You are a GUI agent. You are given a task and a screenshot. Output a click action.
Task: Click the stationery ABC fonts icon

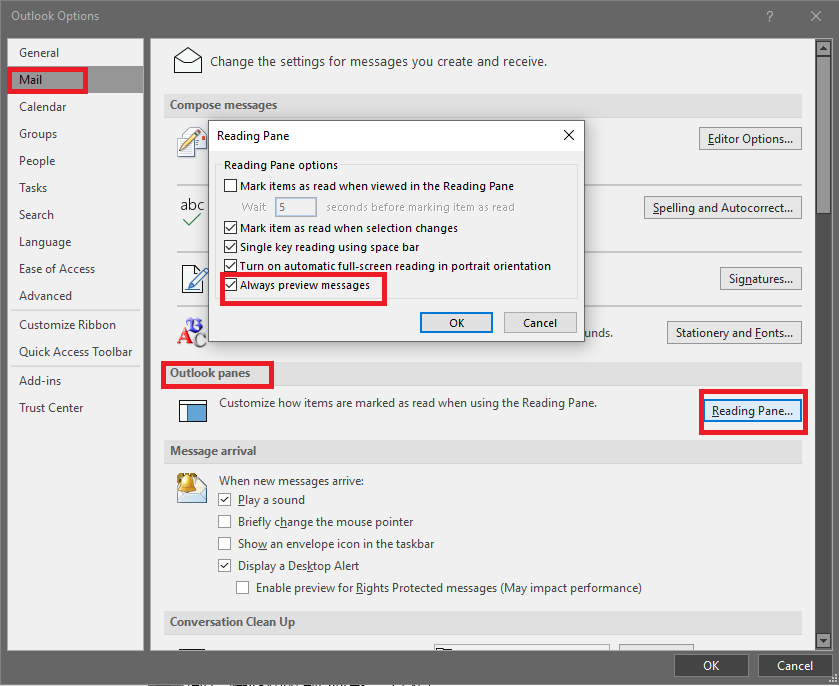point(192,332)
